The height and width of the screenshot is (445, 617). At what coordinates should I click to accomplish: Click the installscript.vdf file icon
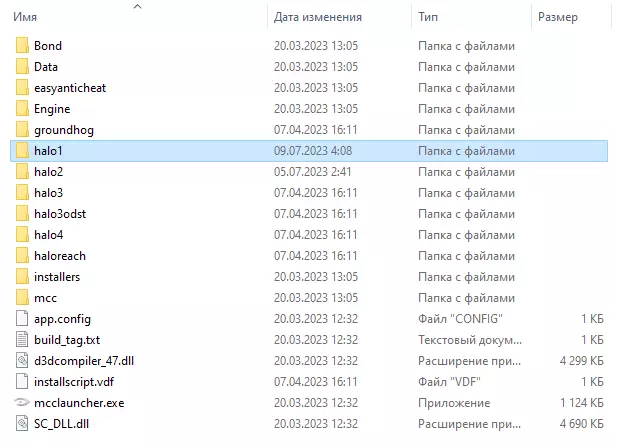(x=22, y=382)
